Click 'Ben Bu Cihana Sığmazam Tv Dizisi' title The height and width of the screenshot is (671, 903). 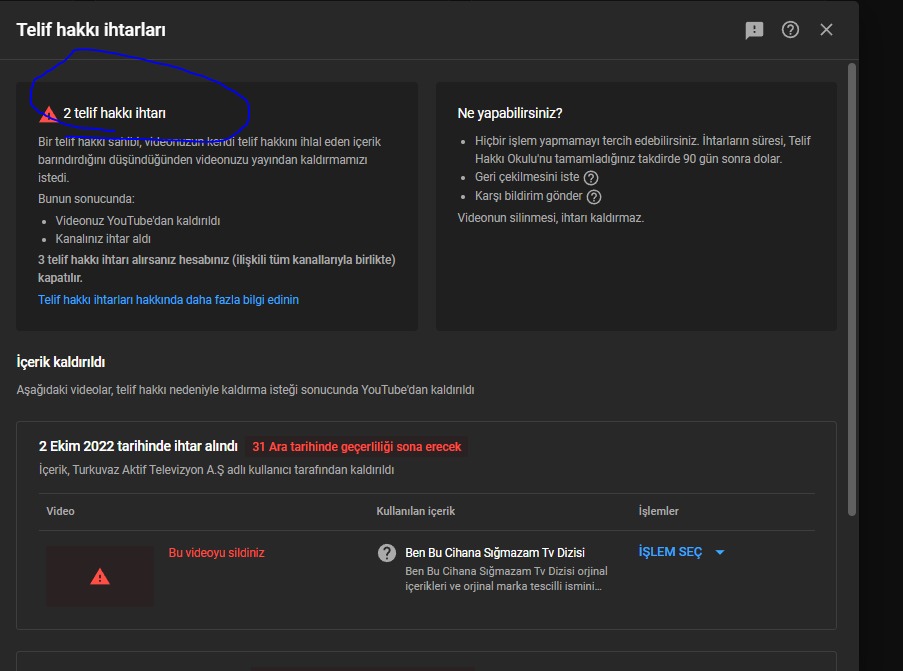495,553
